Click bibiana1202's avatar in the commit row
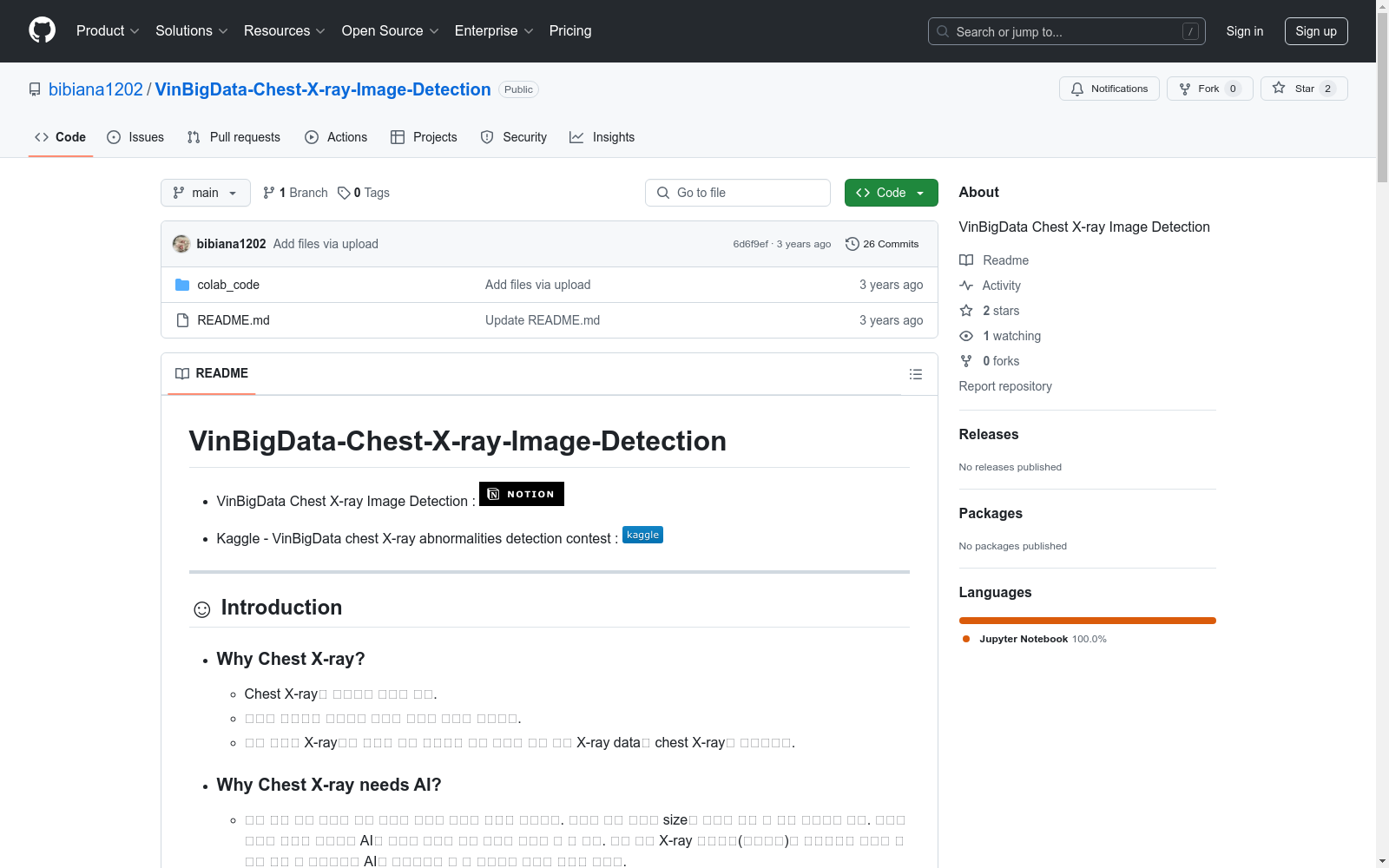This screenshot has height=868, width=1389. pyautogui.click(x=181, y=244)
